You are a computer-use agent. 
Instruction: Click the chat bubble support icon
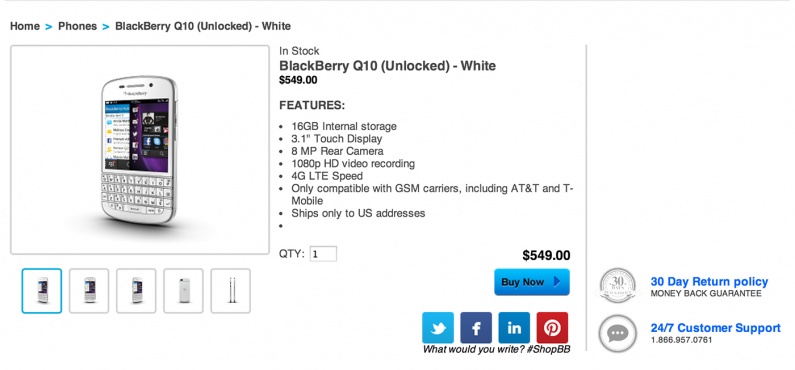click(x=617, y=334)
